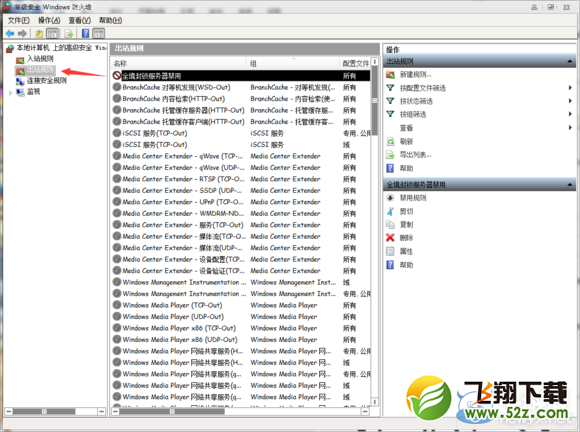Open the 查看(V) menu

pyautogui.click(x=80, y=20)
